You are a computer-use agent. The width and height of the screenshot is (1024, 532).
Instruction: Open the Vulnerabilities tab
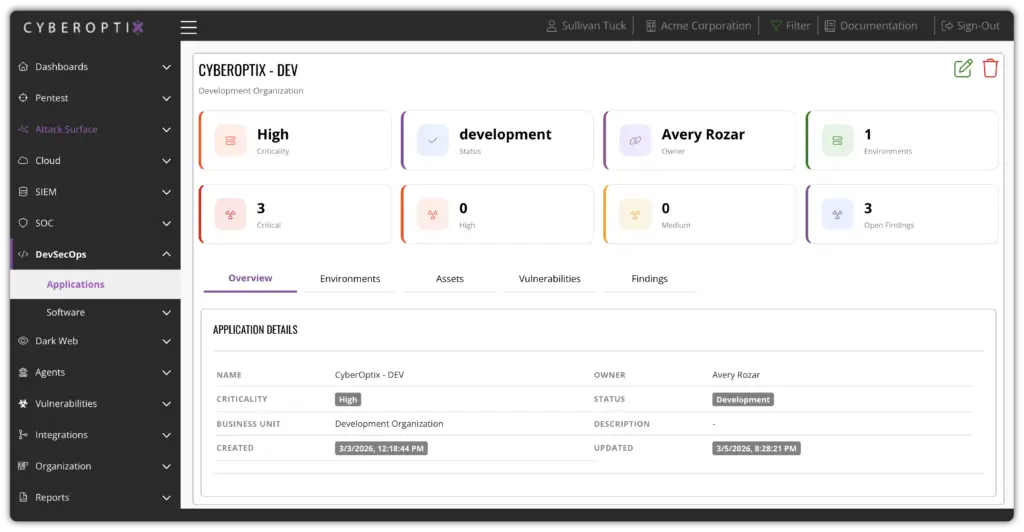549,279
